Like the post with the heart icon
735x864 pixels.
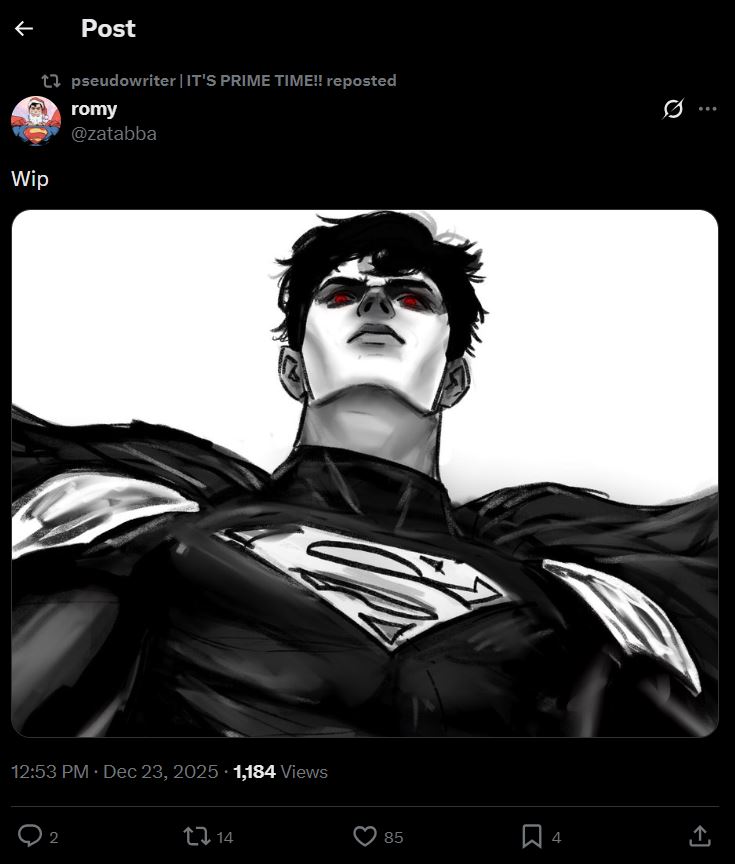365,836
